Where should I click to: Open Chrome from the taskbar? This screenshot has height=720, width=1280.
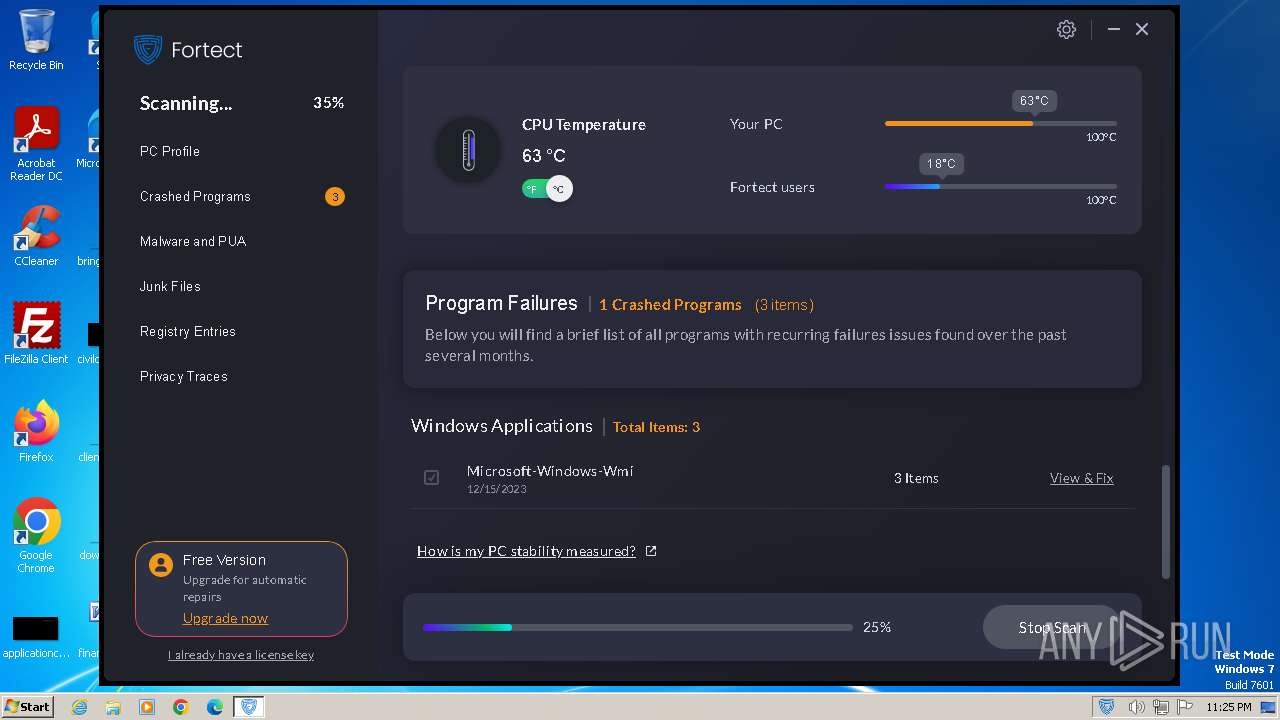click(x=181, y=707)
